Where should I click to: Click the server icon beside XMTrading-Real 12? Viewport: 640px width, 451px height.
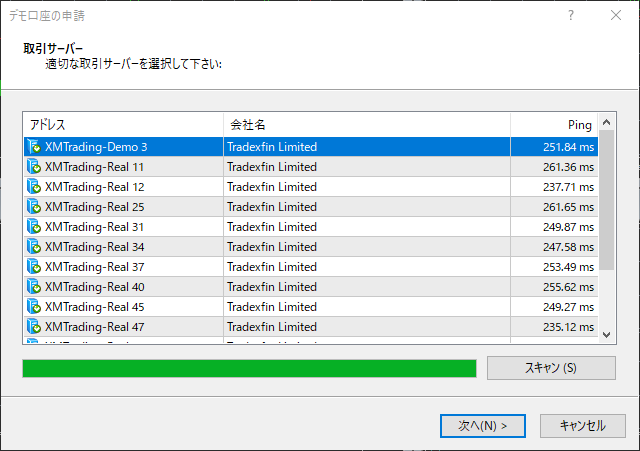point(34,187)
